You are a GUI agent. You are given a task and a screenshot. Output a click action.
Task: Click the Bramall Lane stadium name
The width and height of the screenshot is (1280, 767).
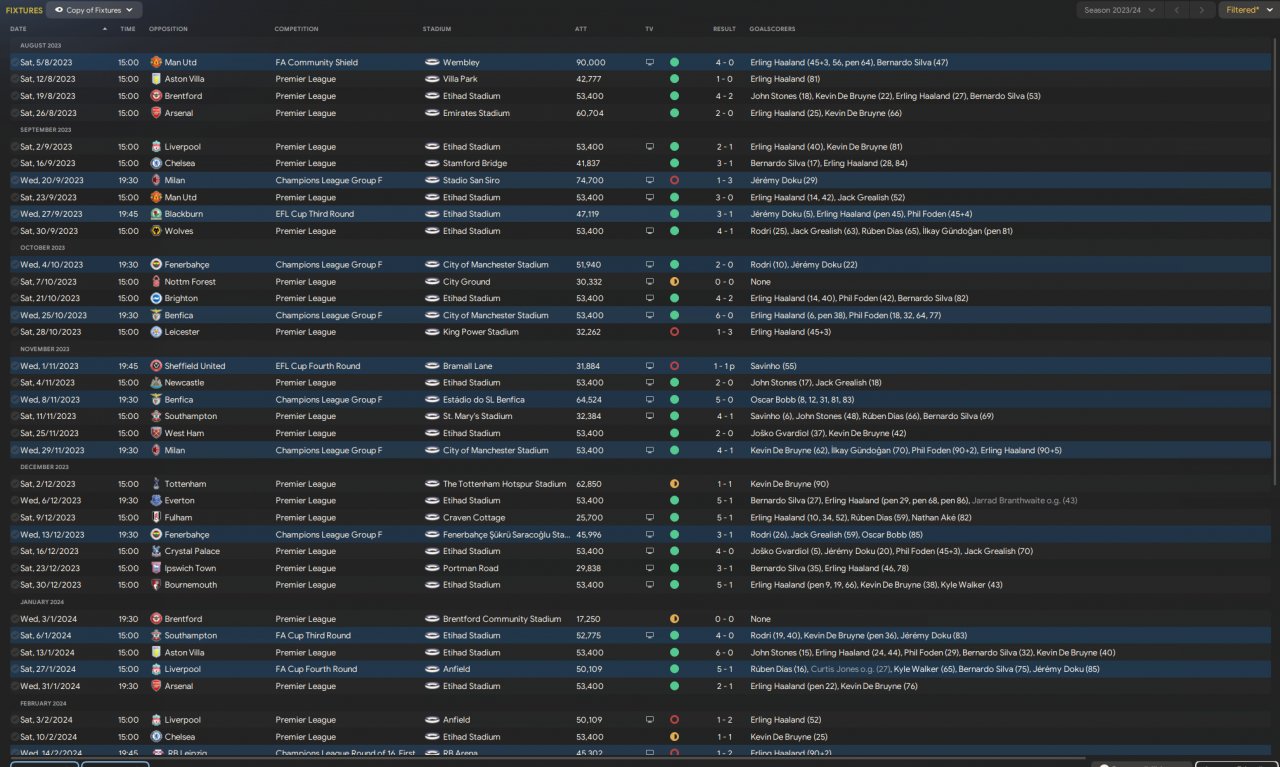pyautogui.click(x=468, y=366)
